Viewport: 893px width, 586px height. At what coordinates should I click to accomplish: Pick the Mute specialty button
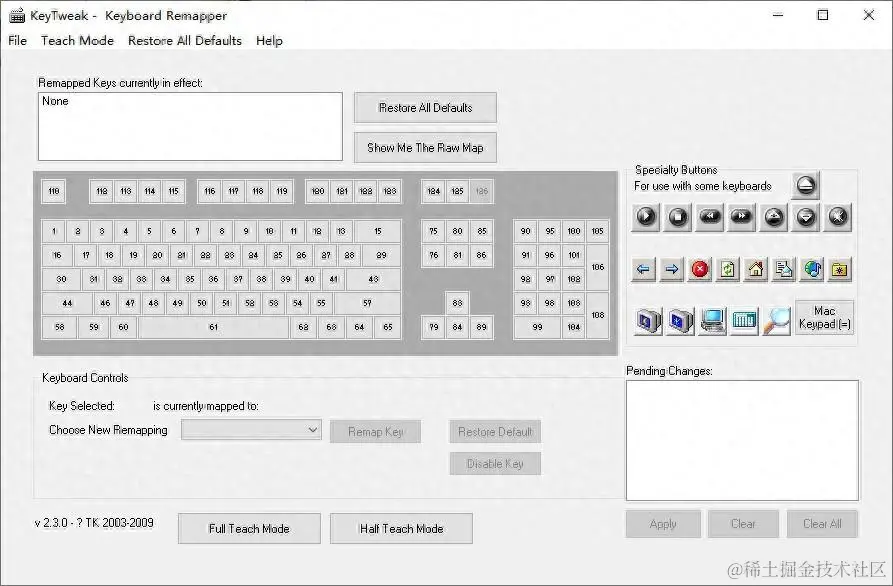click(837, 217)
